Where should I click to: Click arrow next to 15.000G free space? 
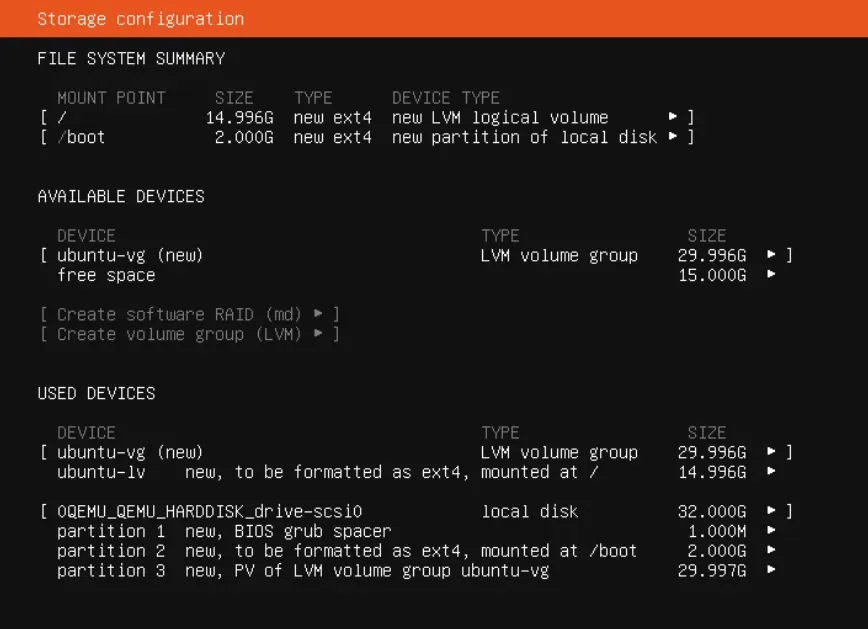[771, 275]
